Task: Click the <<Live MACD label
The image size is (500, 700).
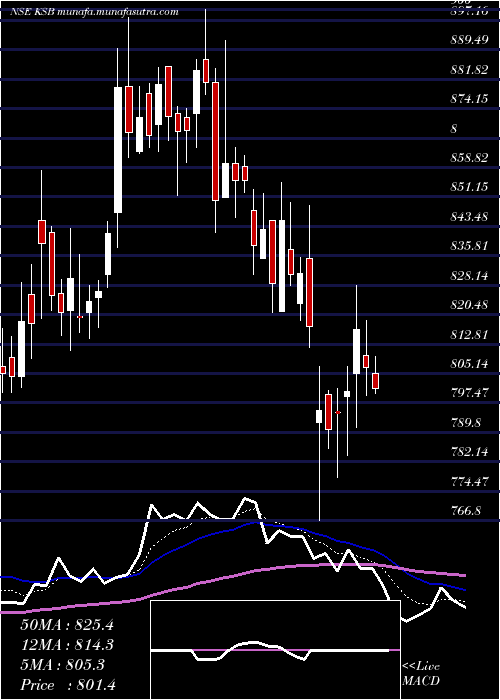Action: pos(421,674)
